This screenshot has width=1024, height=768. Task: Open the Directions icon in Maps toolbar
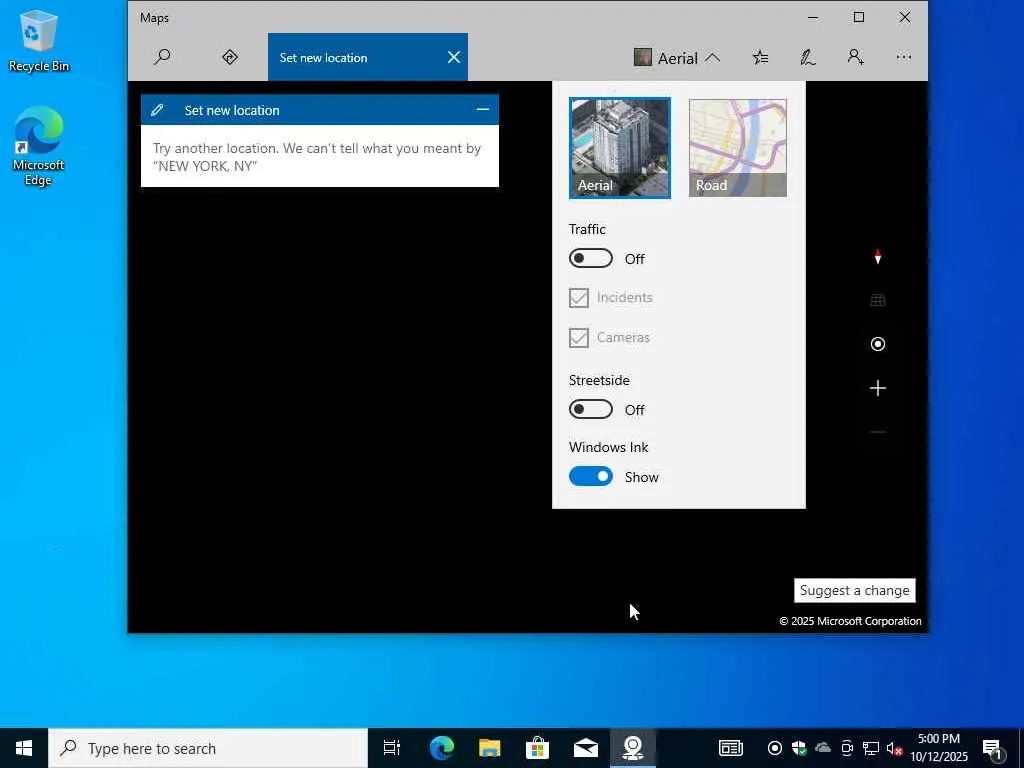pos(230,57)
